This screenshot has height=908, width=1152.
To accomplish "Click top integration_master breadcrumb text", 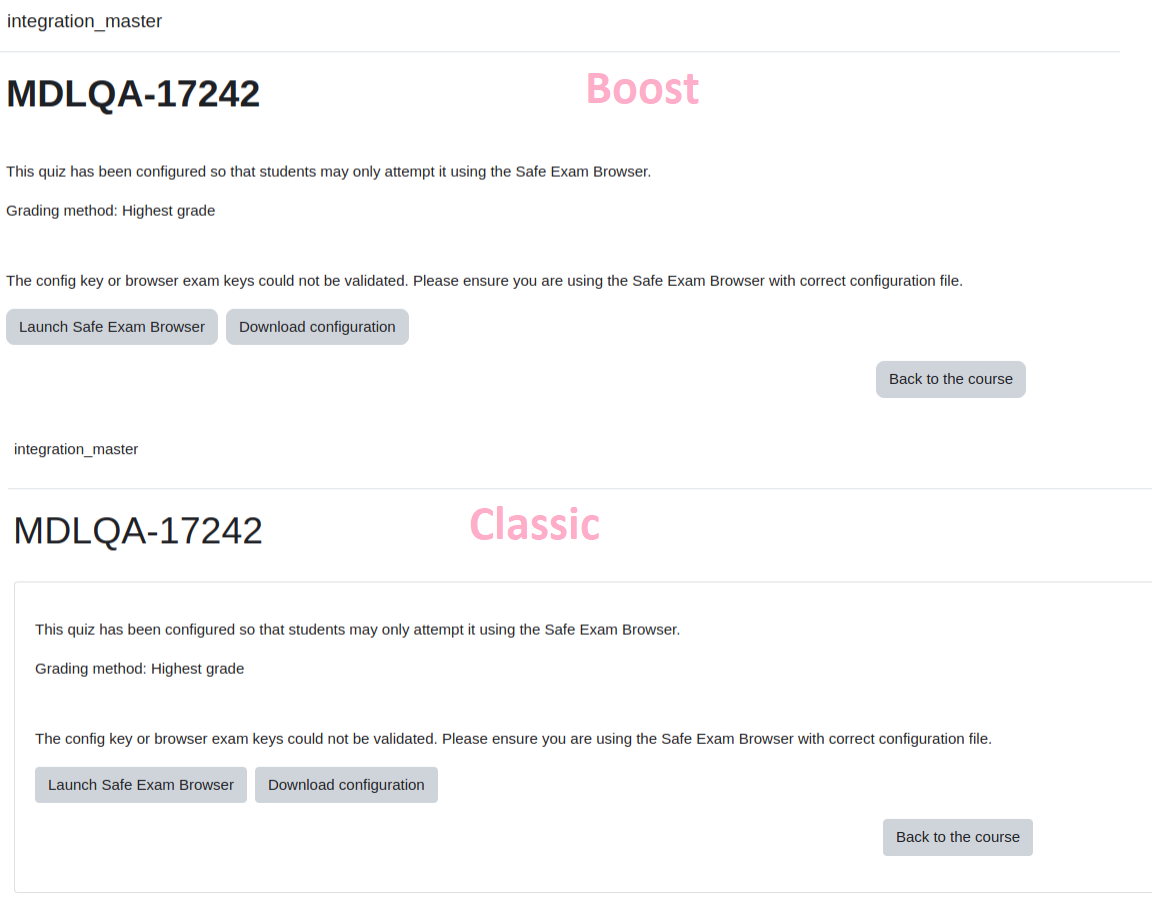I will (84, 21).
